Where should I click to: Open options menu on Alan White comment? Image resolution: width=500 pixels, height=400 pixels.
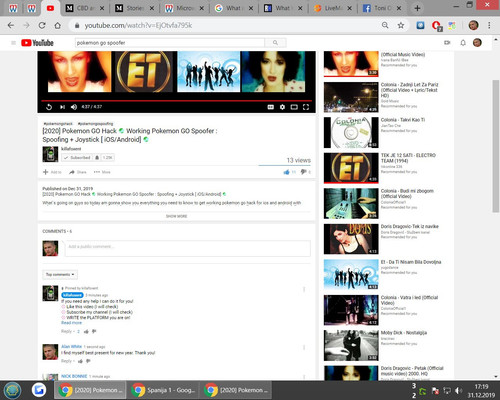[304, 348]
